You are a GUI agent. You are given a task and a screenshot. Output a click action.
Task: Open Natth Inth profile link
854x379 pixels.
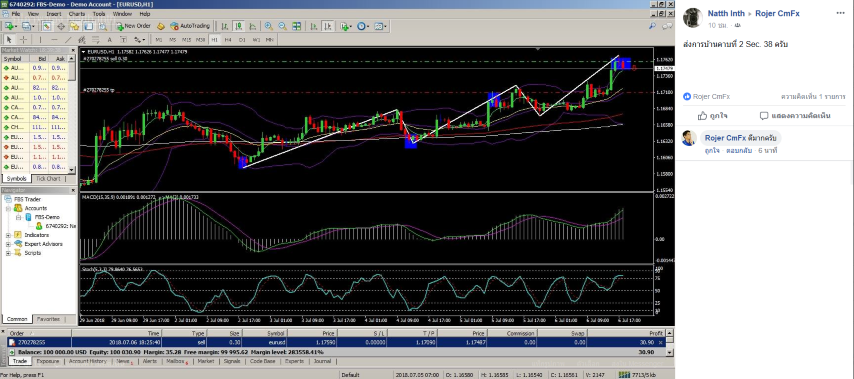coord(727,14)
